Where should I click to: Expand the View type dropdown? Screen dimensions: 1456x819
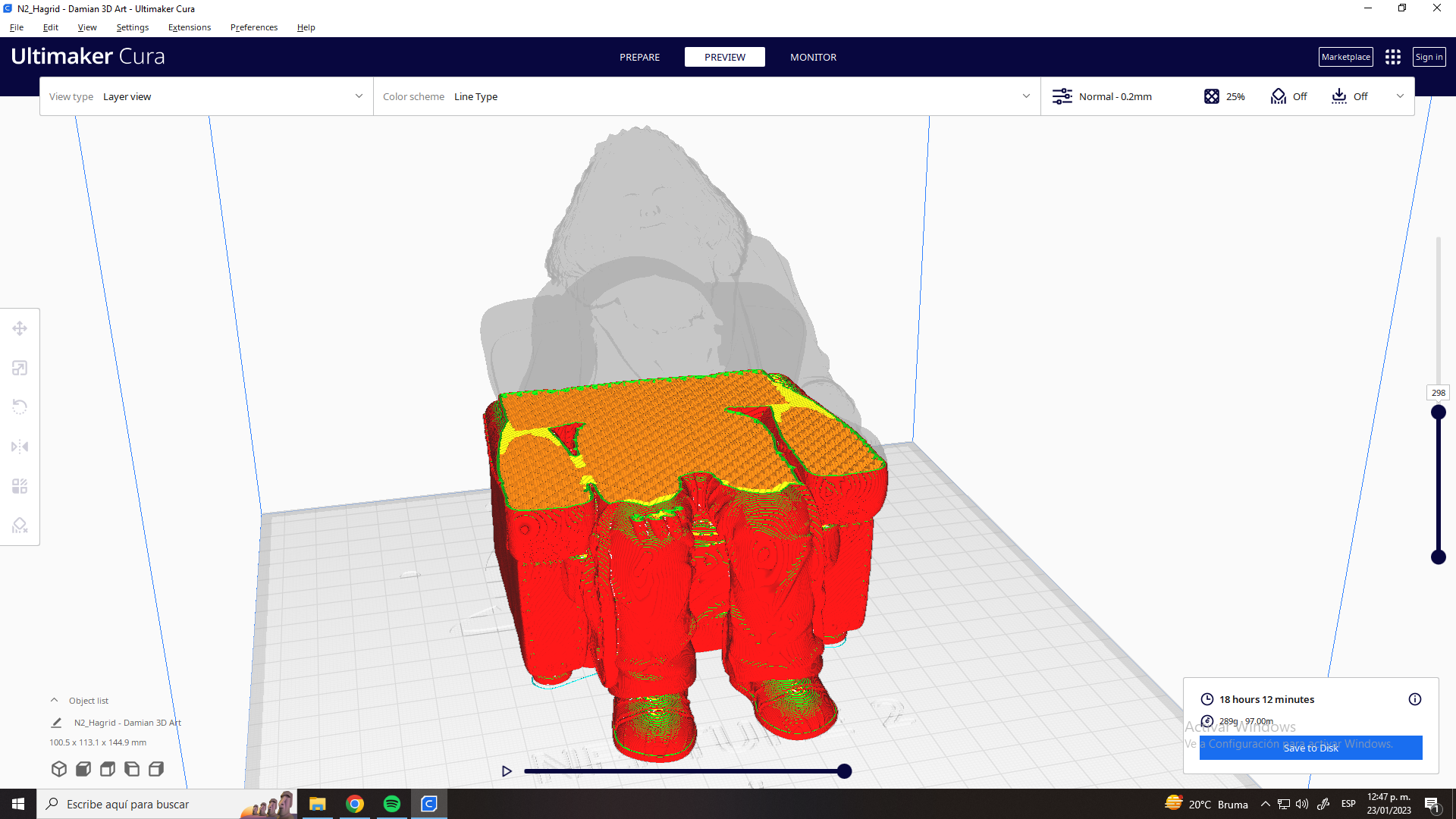point(359,96)
